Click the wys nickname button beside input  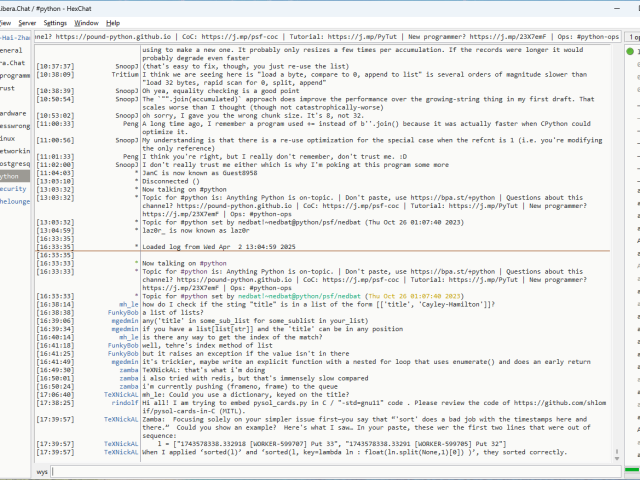[x=42, y=470]
